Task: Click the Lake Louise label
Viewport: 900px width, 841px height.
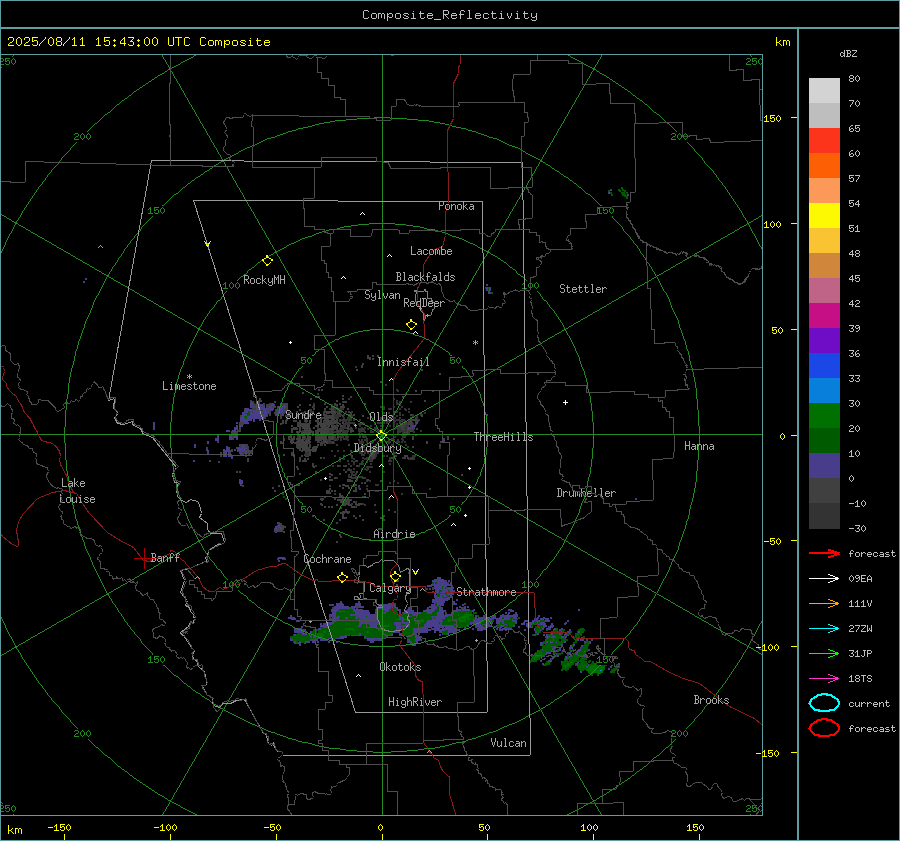Action: 77,491
